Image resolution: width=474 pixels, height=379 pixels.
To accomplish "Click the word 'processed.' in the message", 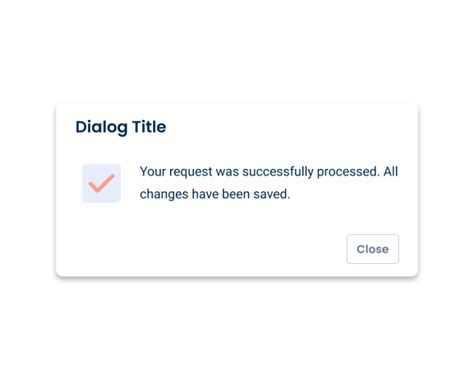I will (x=348, y=172).
